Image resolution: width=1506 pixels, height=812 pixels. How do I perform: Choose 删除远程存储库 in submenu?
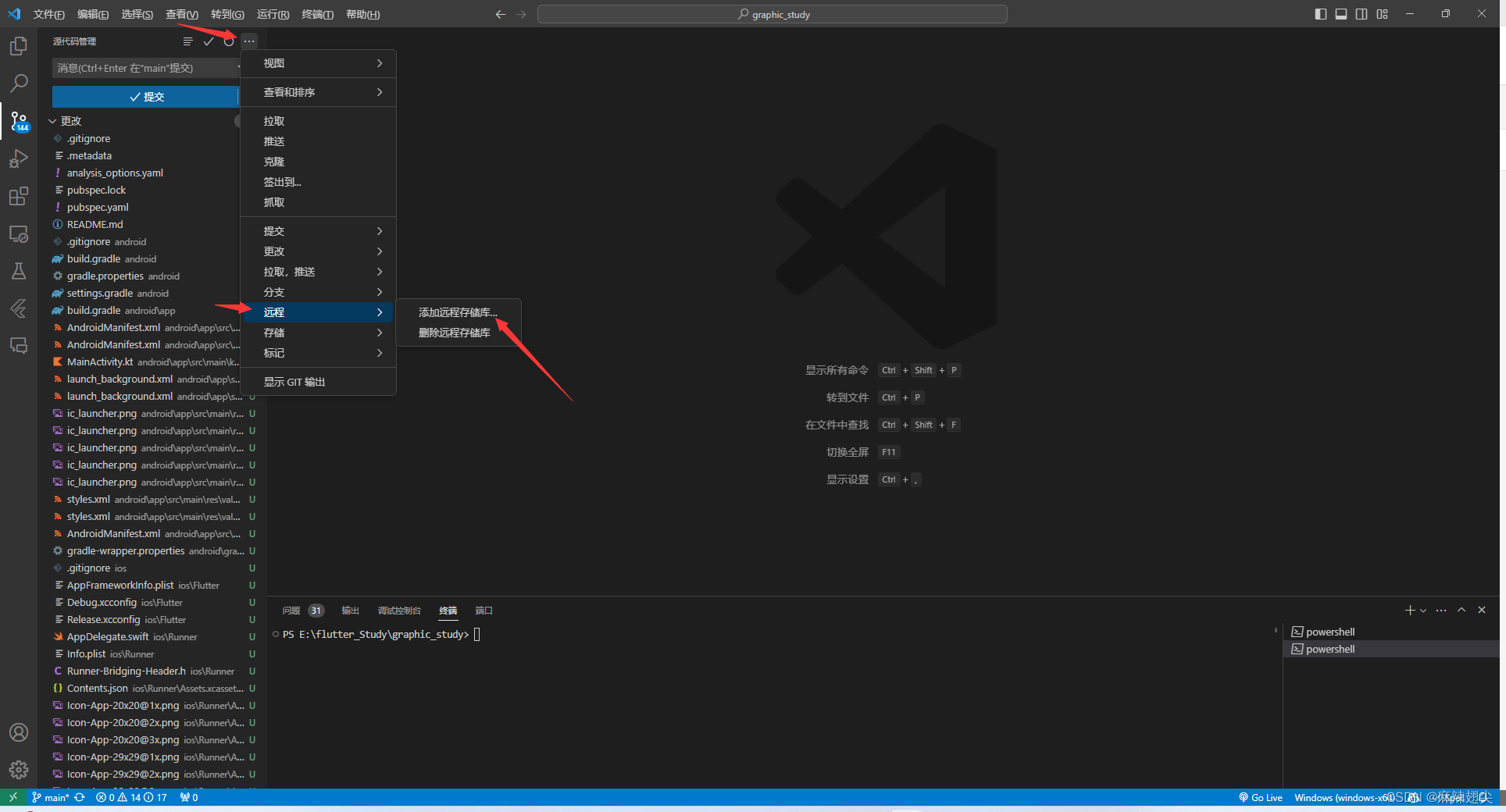tap(459, 333)
